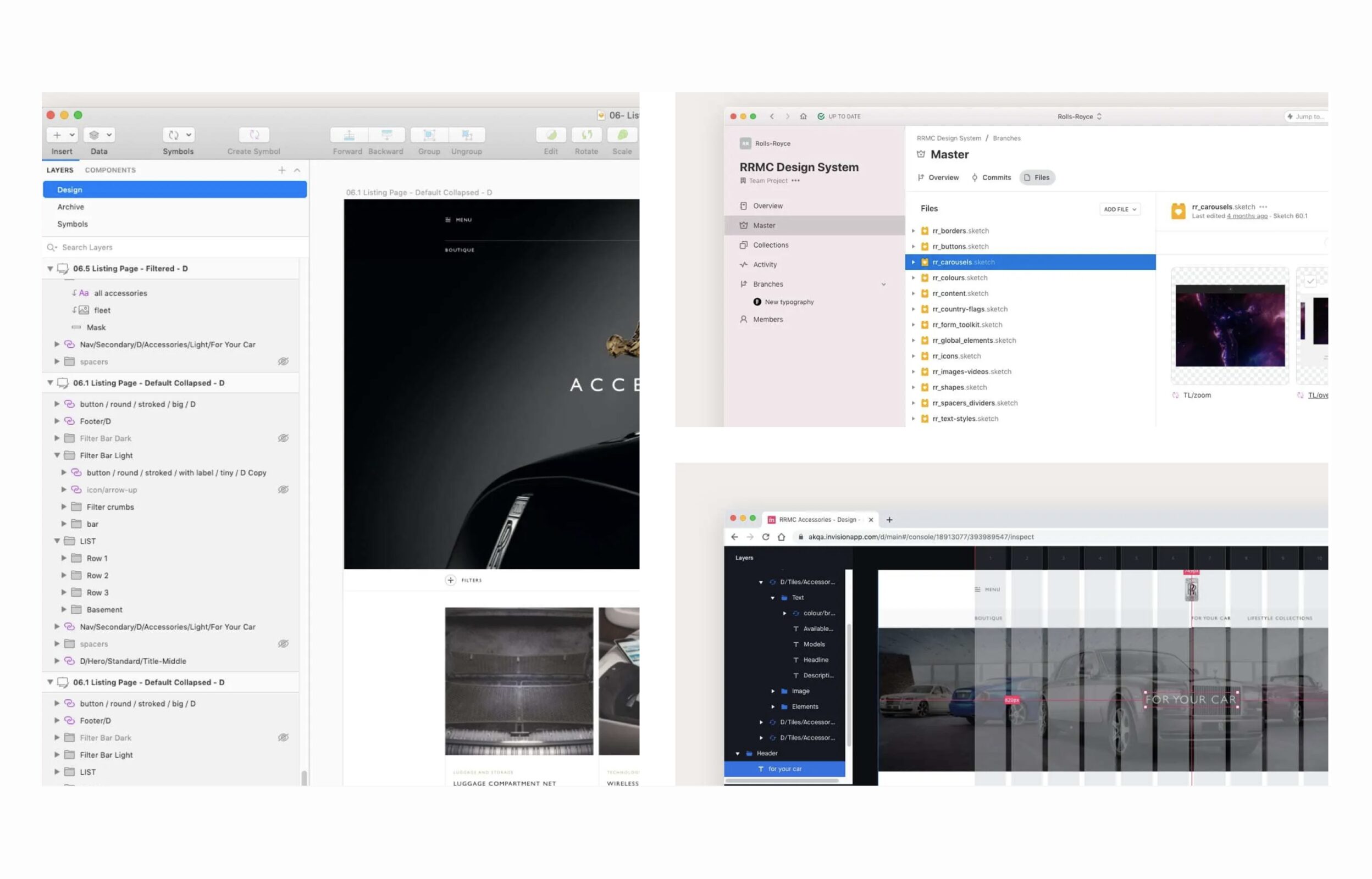Click the Ungroup toolbar icon
Viewport: 1372px width, 879px height.
[x=467, y=135]
